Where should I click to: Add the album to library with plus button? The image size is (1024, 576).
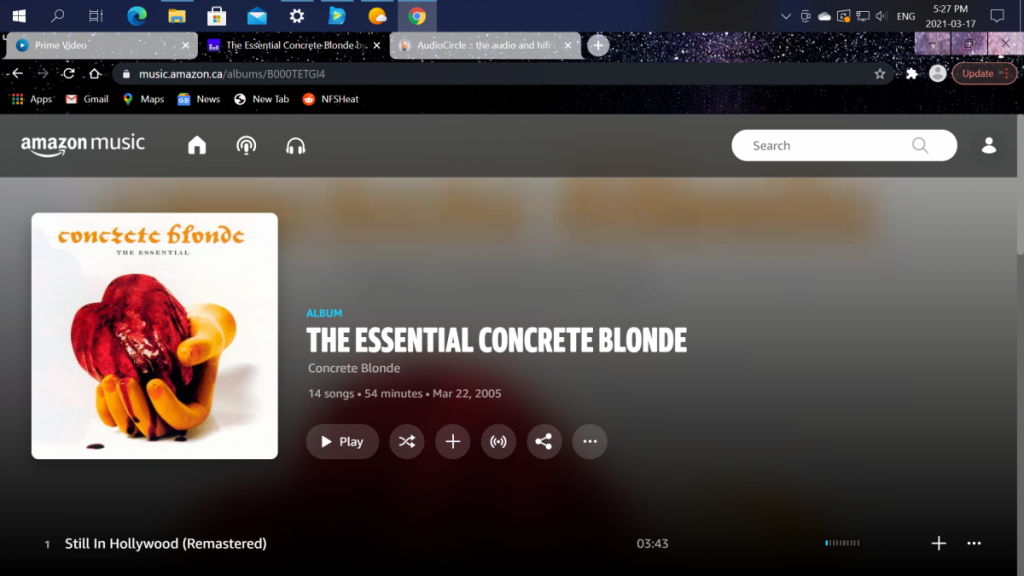pyautogui.click(x=453, y=441)
